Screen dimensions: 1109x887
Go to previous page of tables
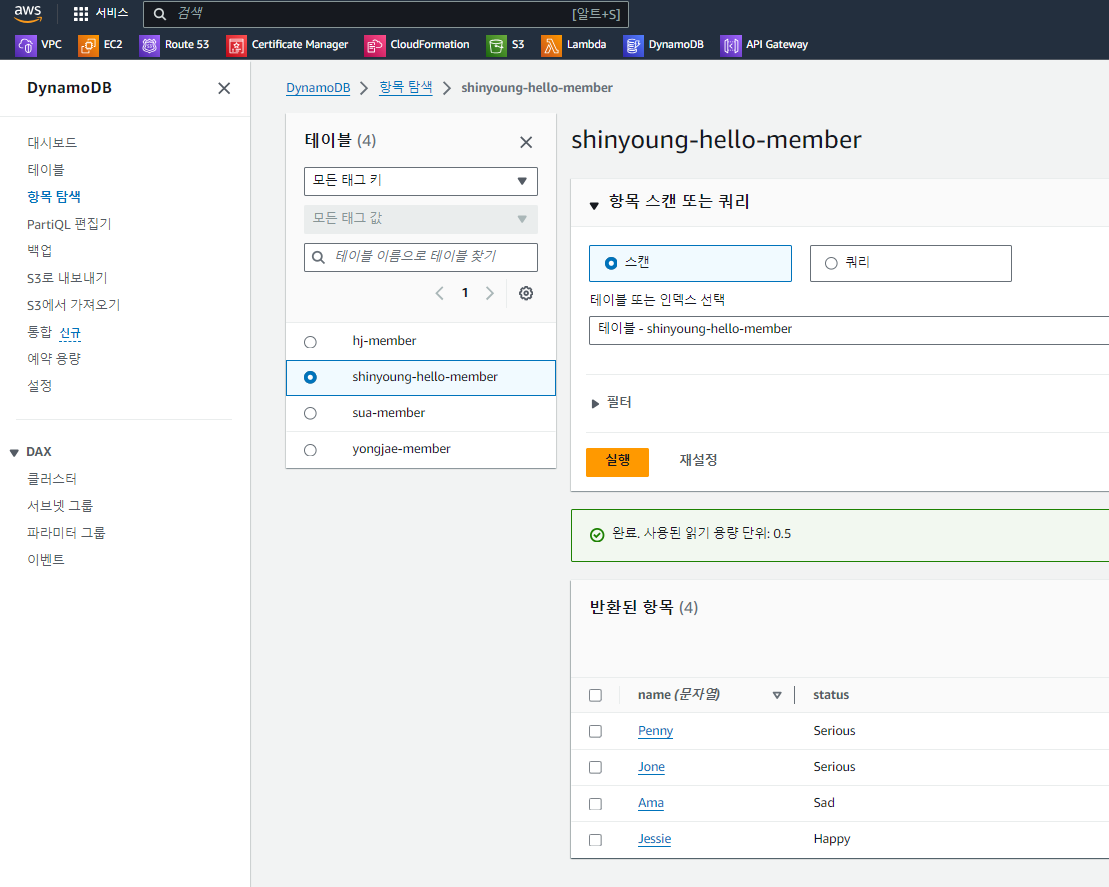coord(439,293)
